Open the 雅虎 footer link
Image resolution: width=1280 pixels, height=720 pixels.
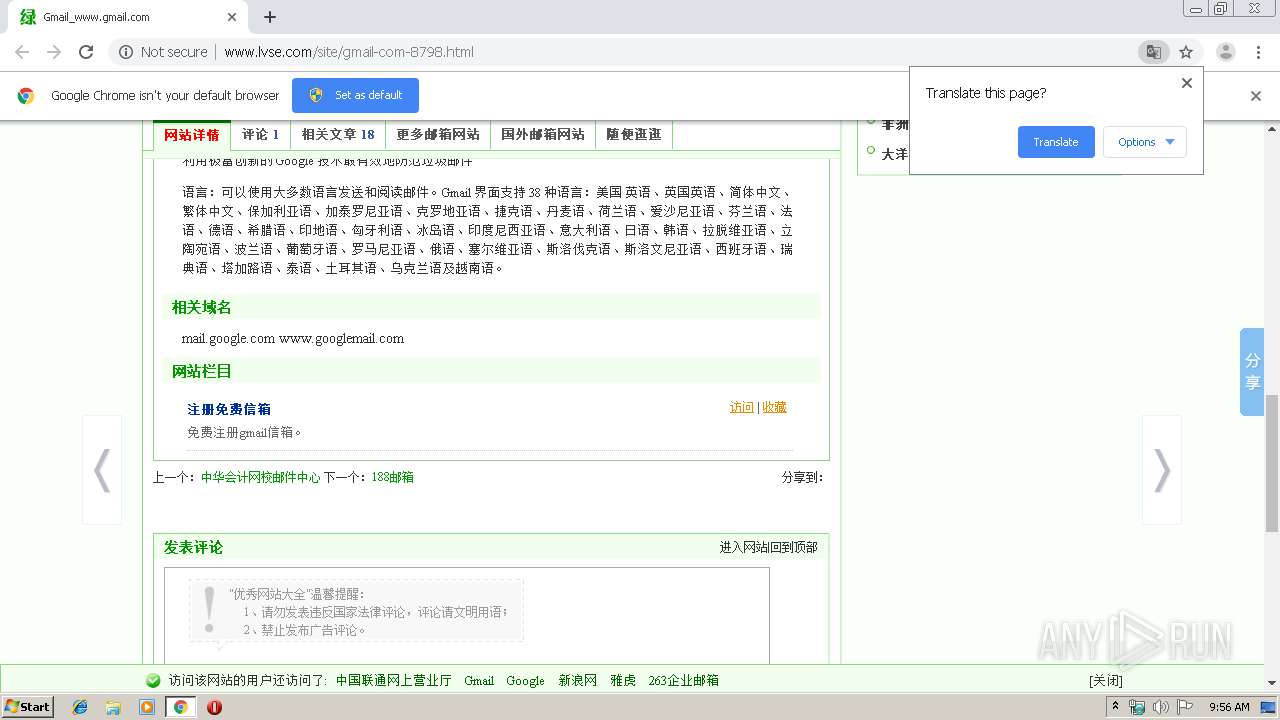[623, 680]
